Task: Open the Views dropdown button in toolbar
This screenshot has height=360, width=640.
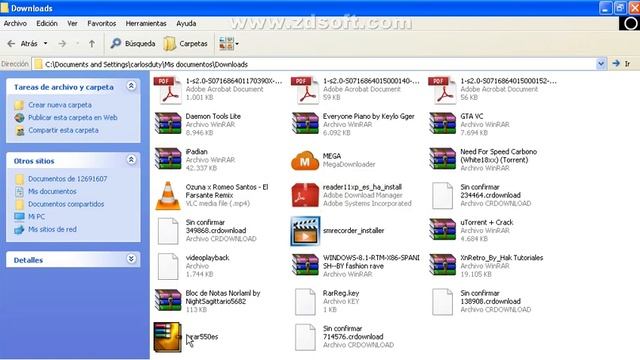Action: pos(229,43)
